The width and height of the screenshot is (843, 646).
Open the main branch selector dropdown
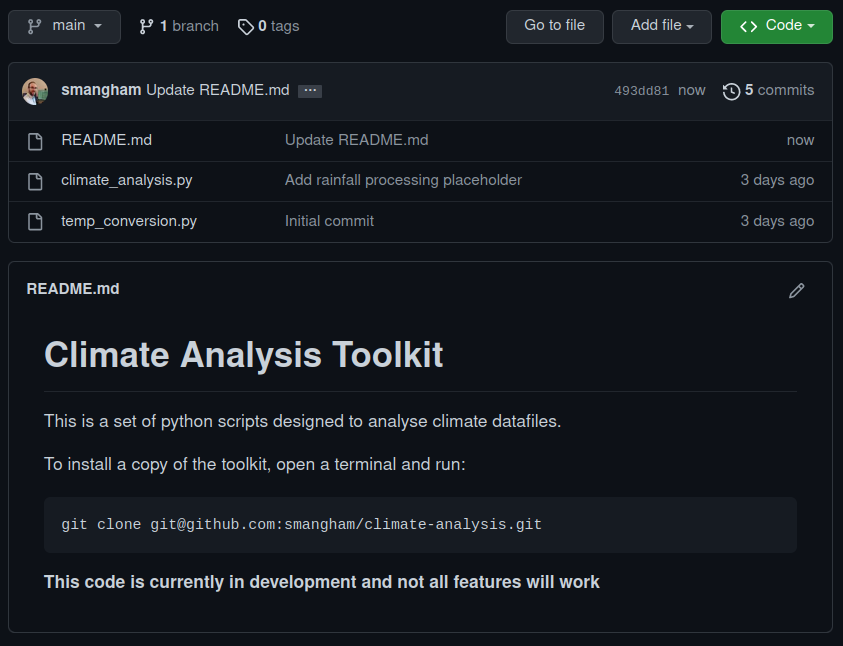[64, 26]
